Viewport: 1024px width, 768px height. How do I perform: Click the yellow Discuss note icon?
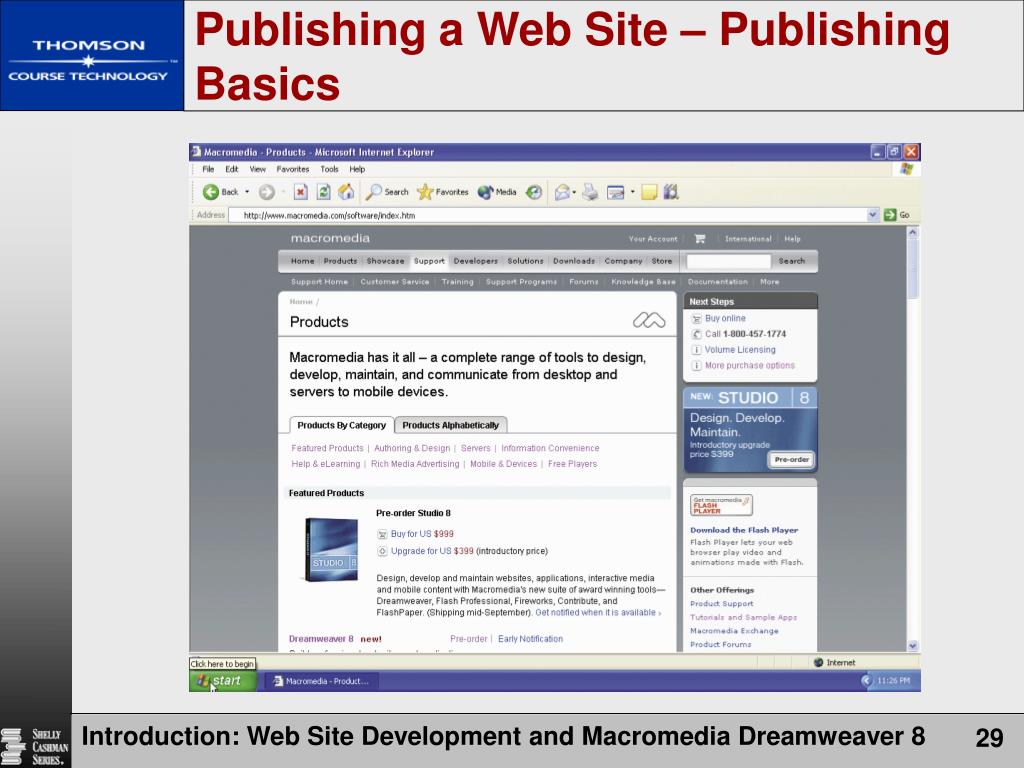(x=648, y=192)
